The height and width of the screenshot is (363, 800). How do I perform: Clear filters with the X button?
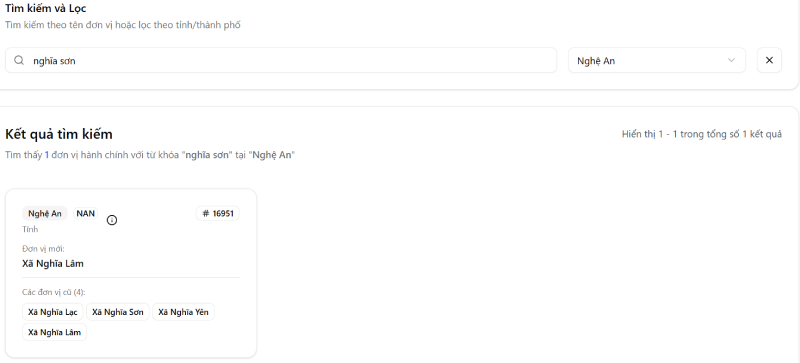tap(769, 60)
